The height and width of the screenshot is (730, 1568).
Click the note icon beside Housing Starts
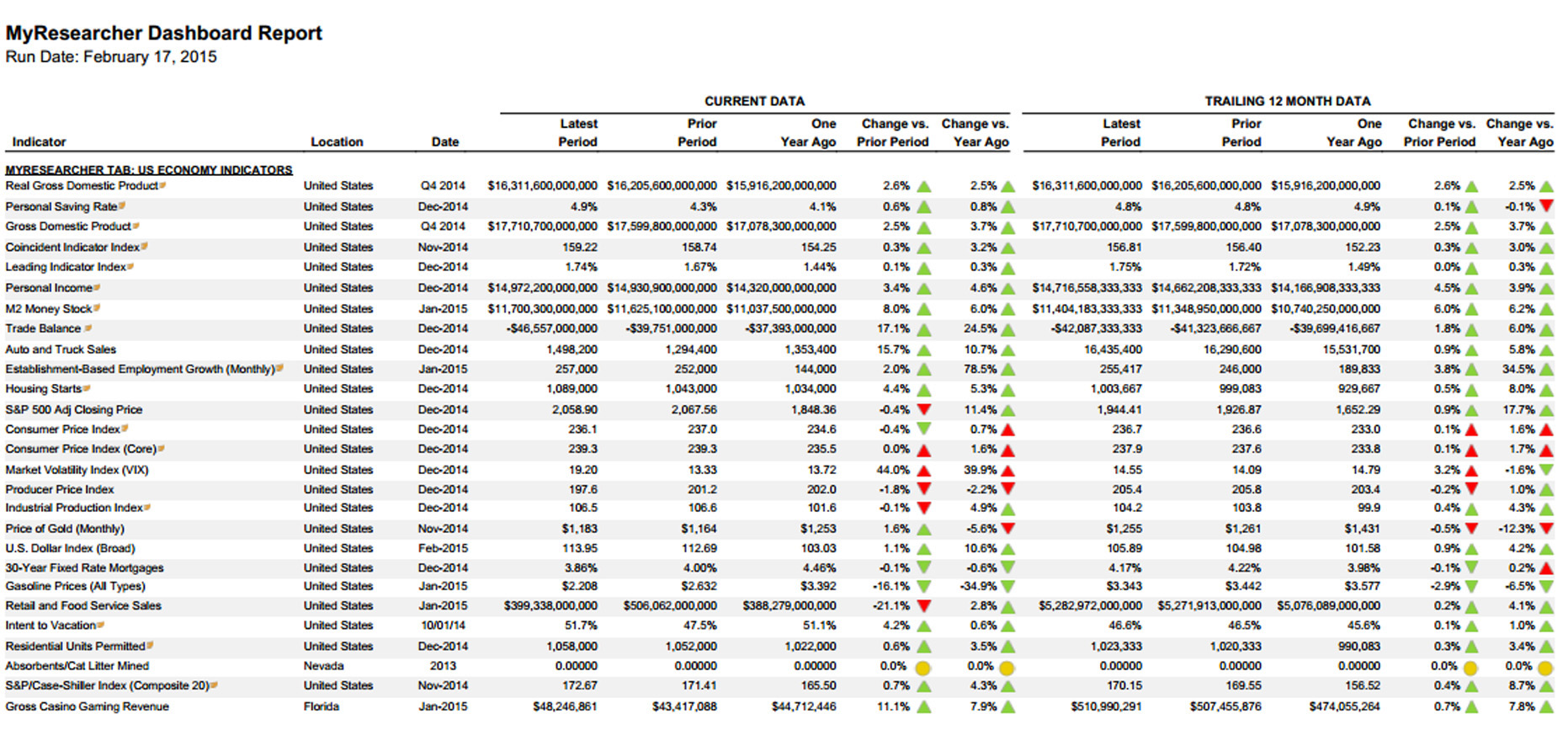pyautogui.click(x=87, y=388)
